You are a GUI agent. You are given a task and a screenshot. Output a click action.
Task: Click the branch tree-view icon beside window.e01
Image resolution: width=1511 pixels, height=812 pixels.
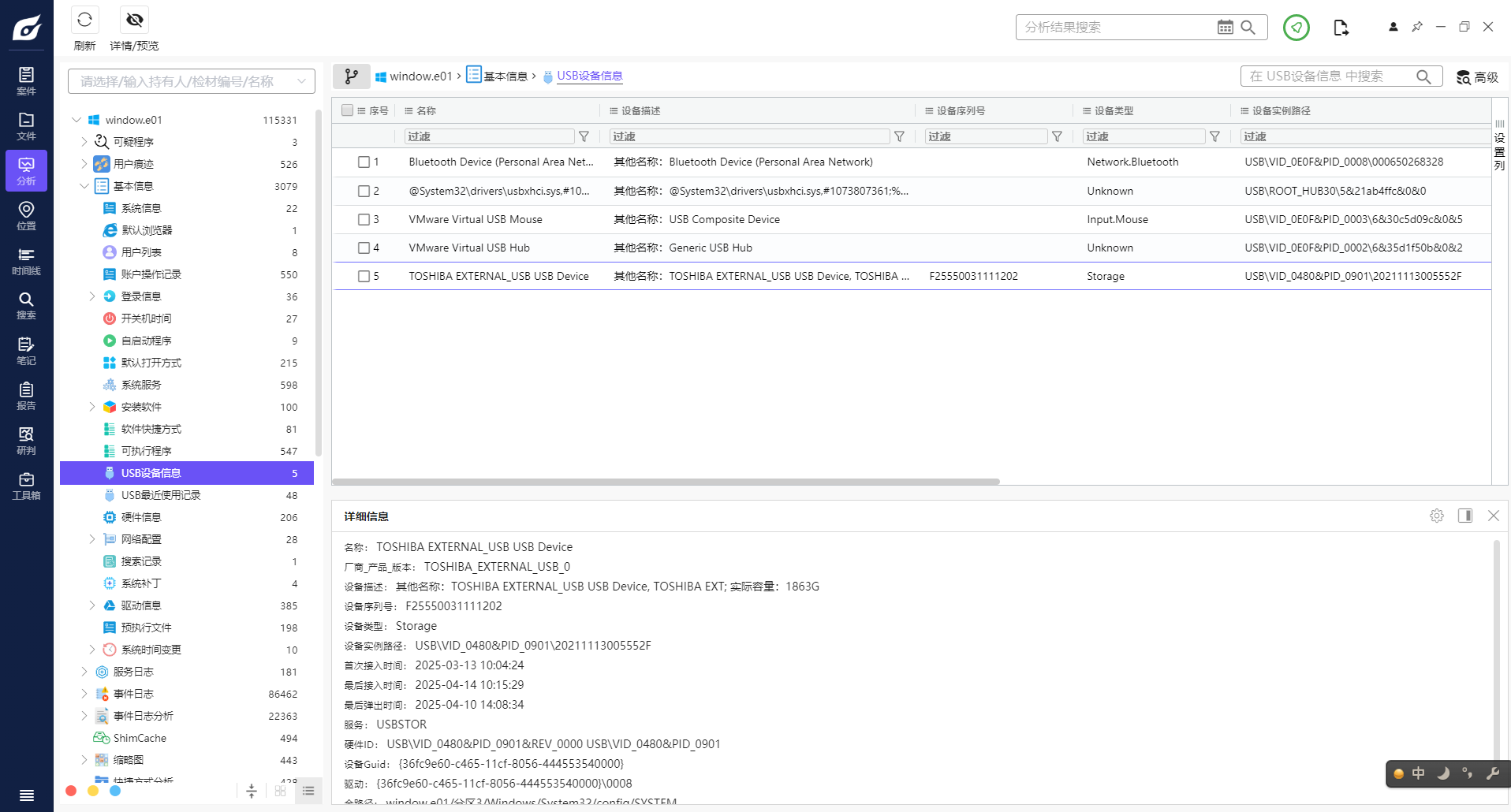(x=352, y=76)
